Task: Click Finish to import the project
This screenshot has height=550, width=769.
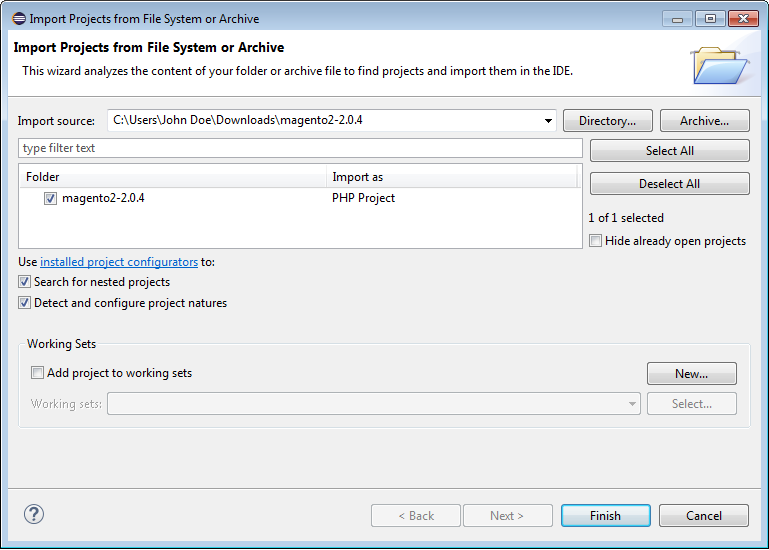Action: (605, 516)
